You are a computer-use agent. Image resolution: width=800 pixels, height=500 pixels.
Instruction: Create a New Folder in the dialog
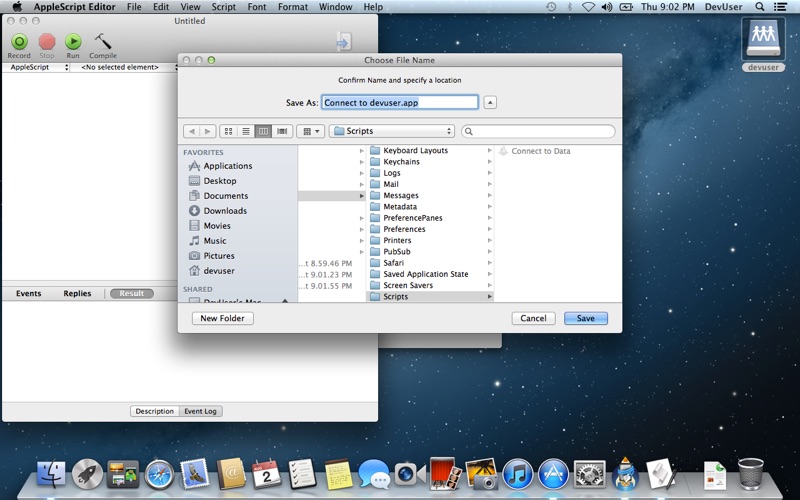pyautogui.click(x=222, y=318)
